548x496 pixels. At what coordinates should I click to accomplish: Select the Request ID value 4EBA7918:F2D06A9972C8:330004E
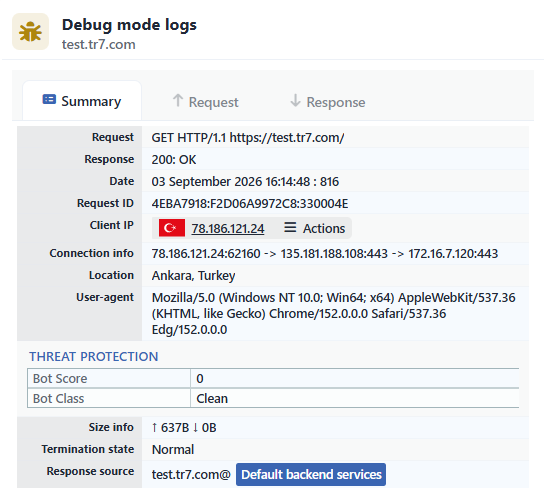click(x=250, y=204)
